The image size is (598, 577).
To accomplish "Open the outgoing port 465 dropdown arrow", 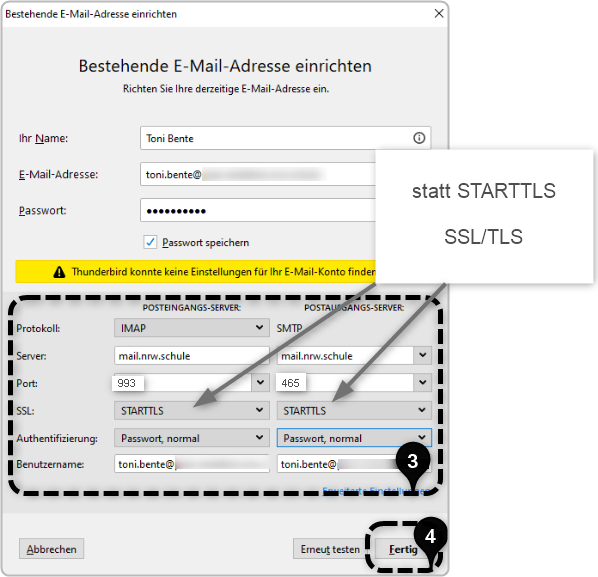I will pyautogui.click(x=422, y=383).
